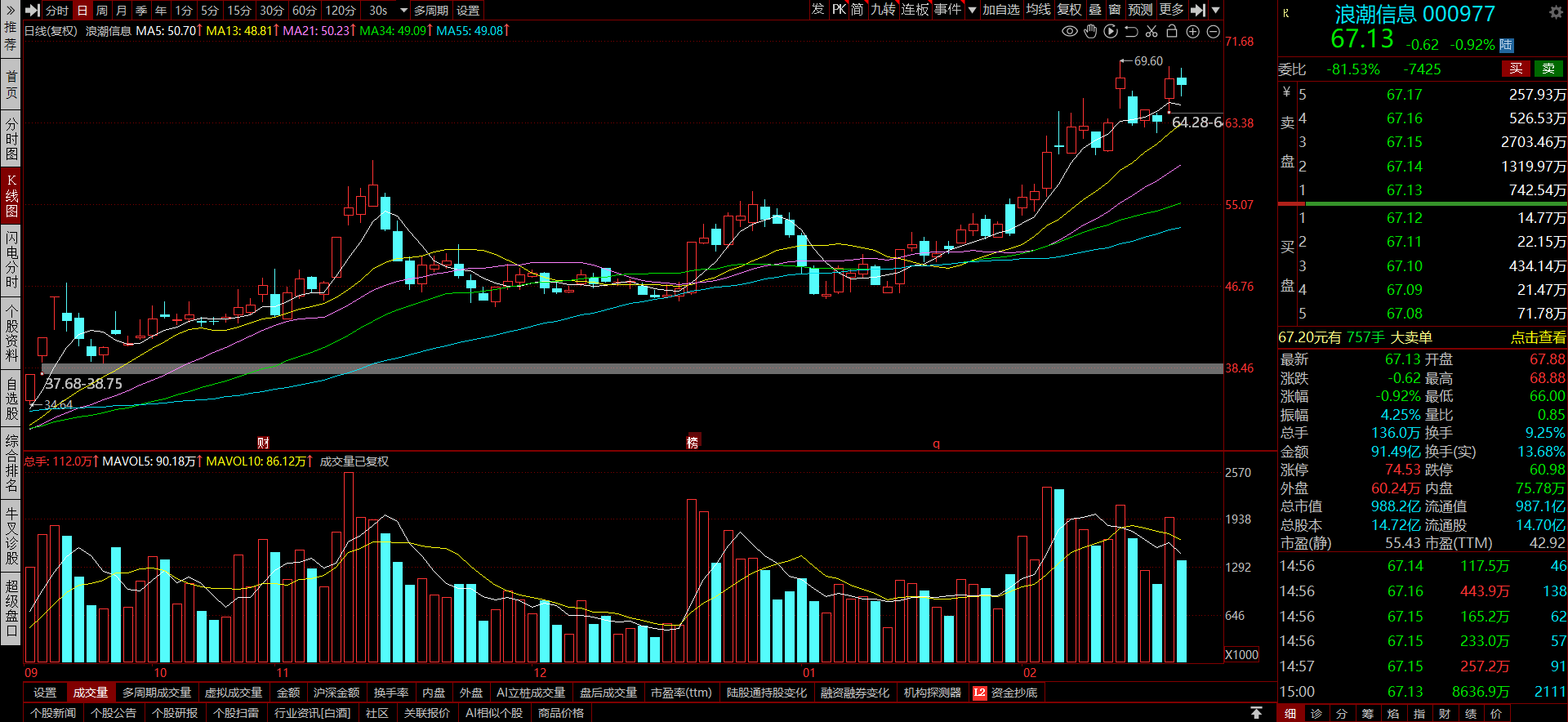Viewport: 1568px width, 722px height.
Task: Click the q marker on the chart timeline
Action: [937, 443]
